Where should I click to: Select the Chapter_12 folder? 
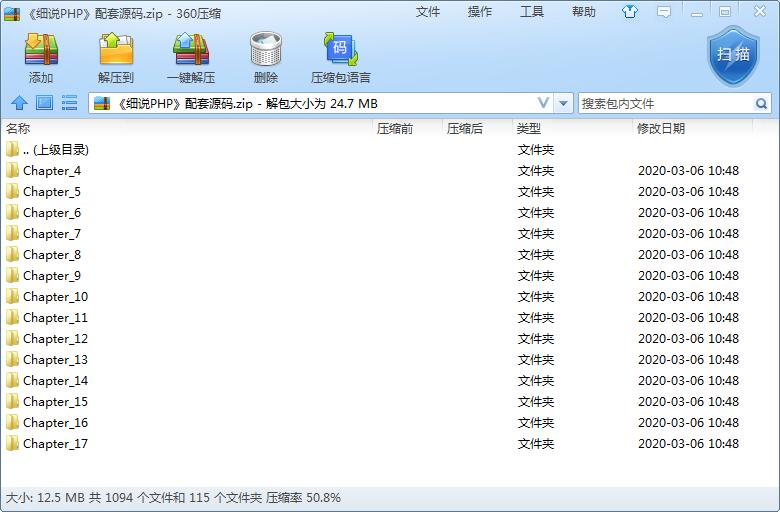click(x=378, y=338)
